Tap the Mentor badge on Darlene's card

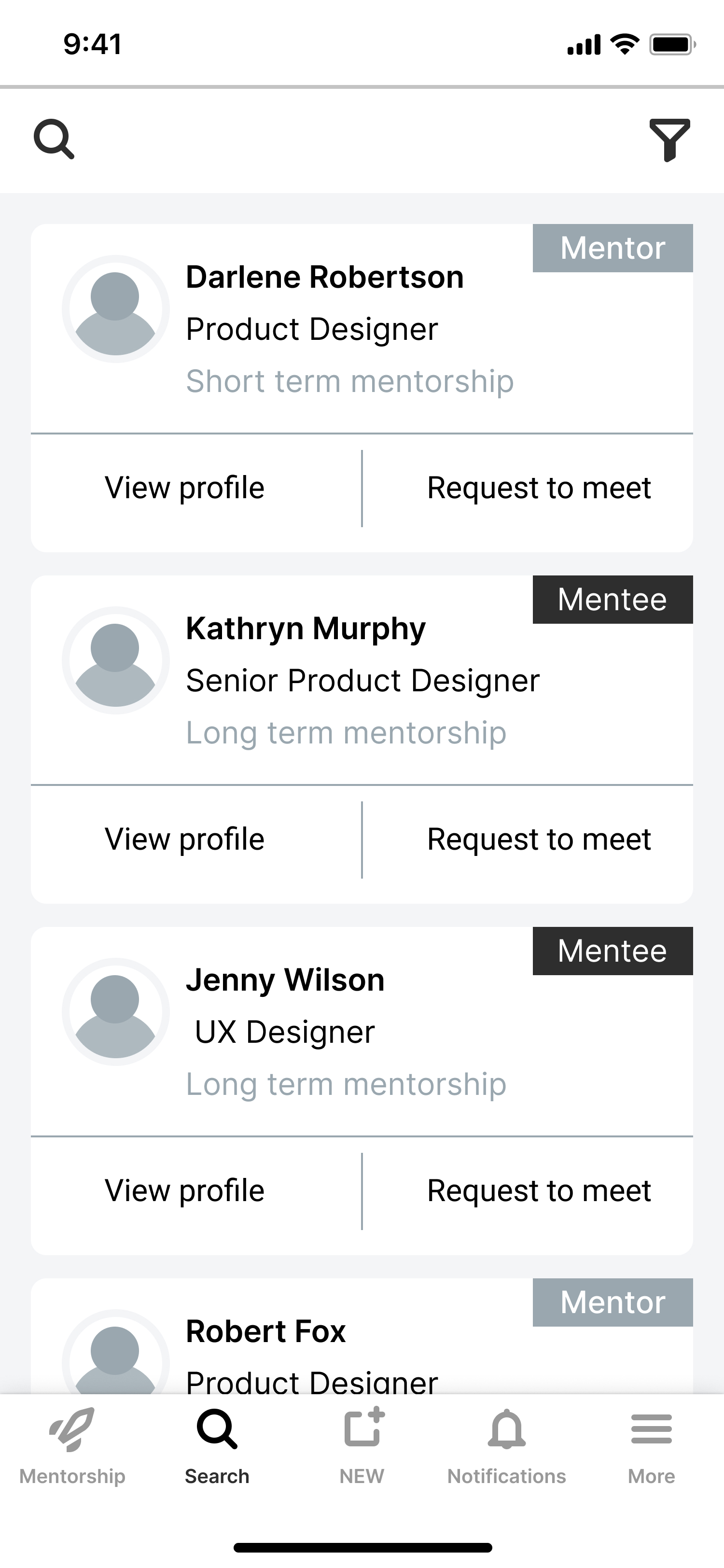pyautogui.click(x=613, y=248)
